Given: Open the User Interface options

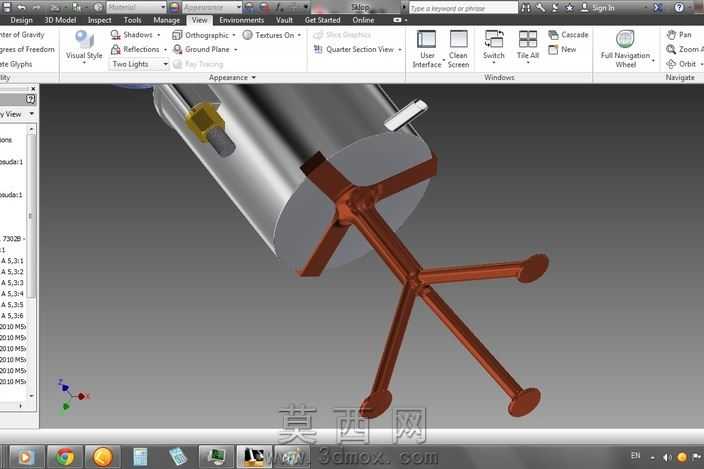Looking at the screenshot, I should click(x=427, y=49).
